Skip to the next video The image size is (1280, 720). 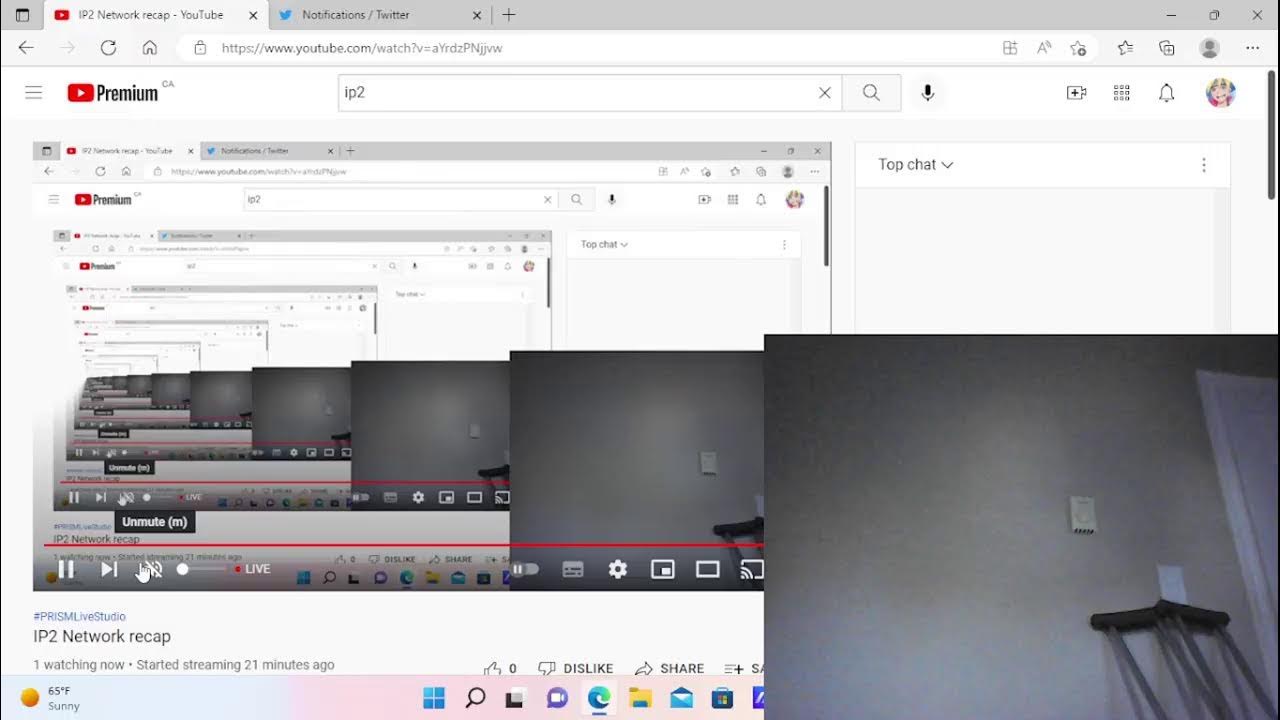pos(109,569)
